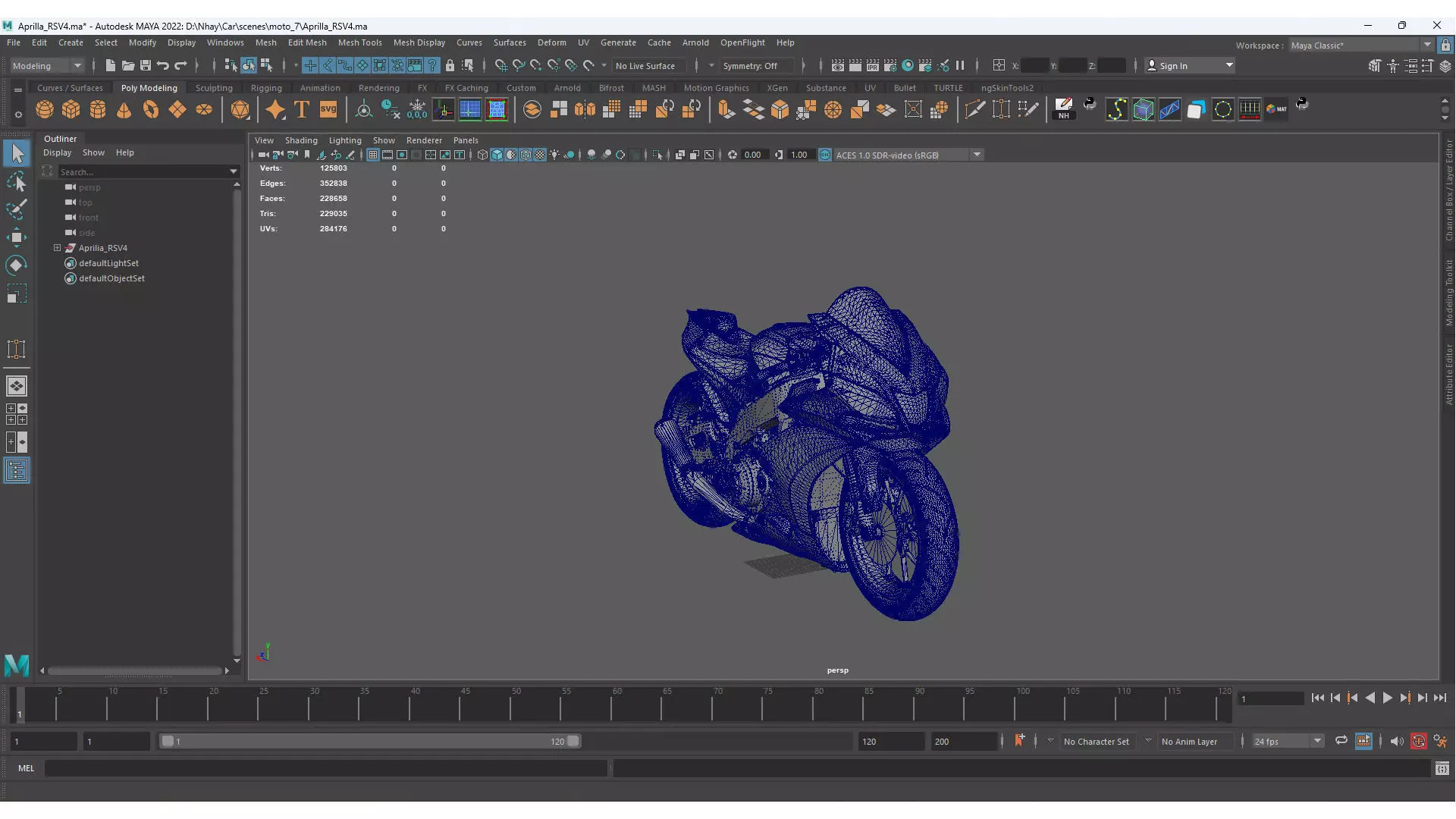Open the Maya Classic workspace dropdown

(1361, 45)
